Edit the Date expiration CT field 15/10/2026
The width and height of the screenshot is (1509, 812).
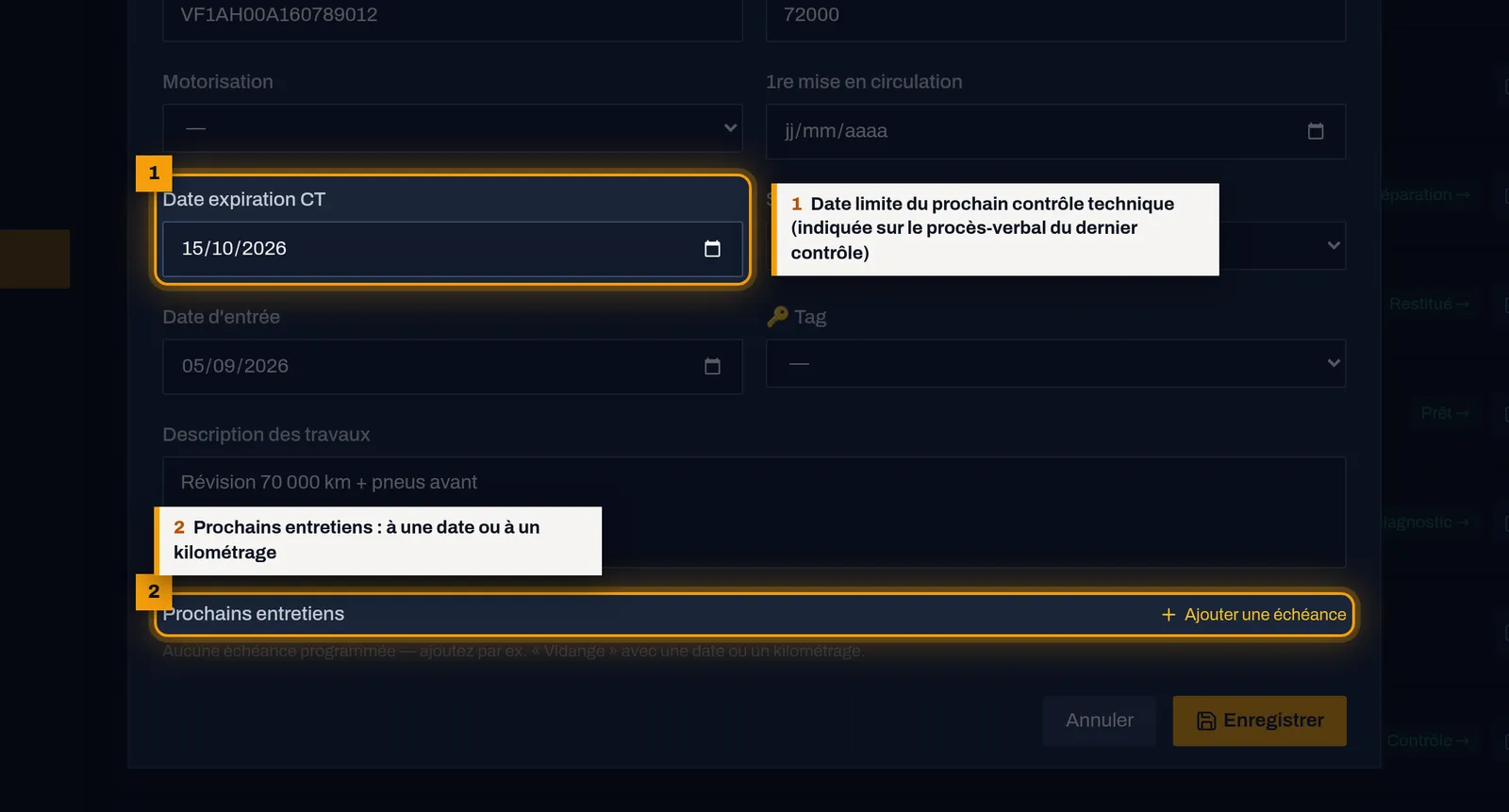453,249
